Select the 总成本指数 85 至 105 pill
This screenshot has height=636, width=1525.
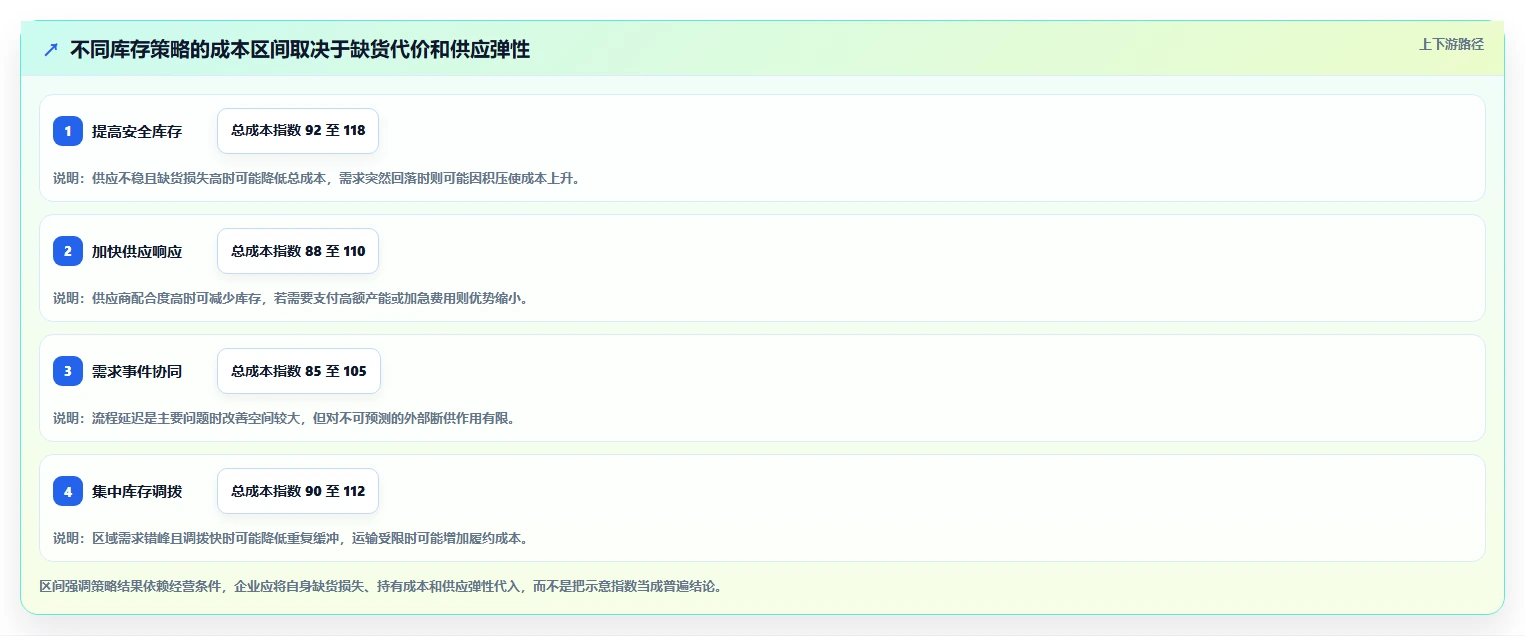tap(299, 371)
